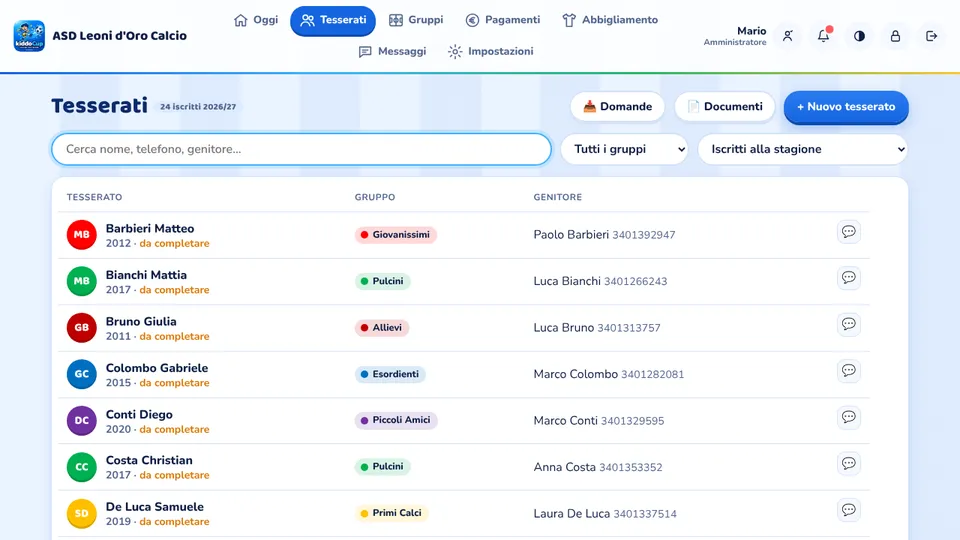The image size is (960, 540).
Task: Message Barbieri Matteo's parent via chat icon
Action: pyautogui.click(x=849, y=231)
